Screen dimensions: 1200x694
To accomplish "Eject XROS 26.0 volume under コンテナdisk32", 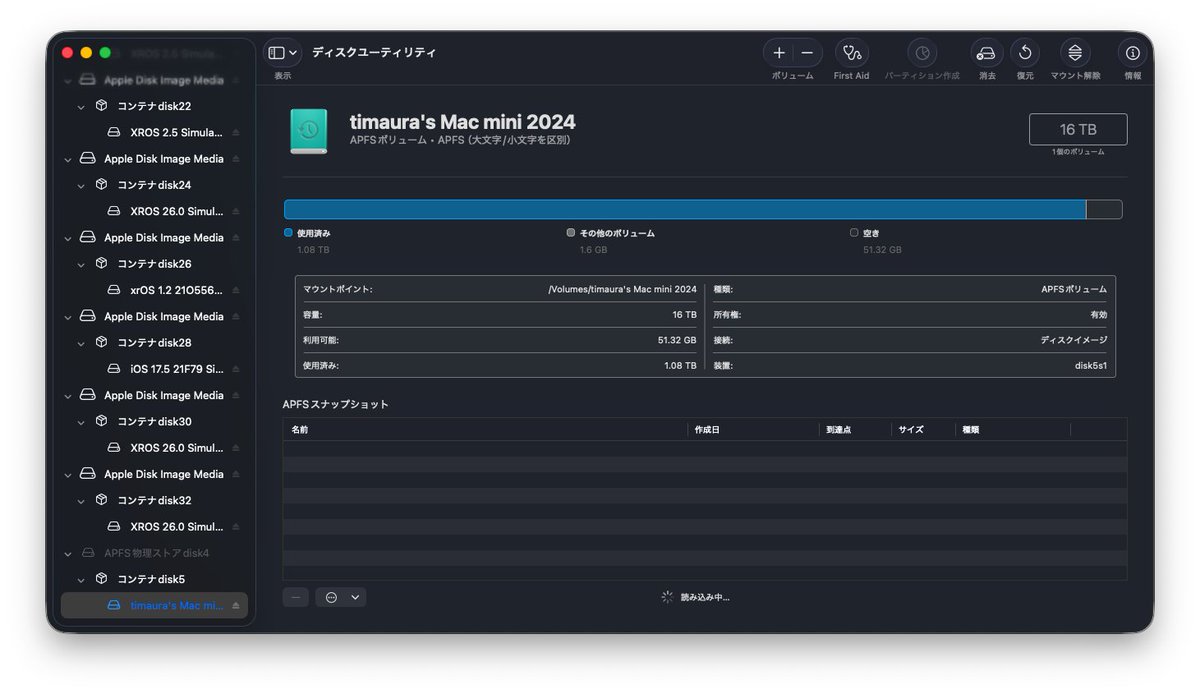I will point(236,527).
